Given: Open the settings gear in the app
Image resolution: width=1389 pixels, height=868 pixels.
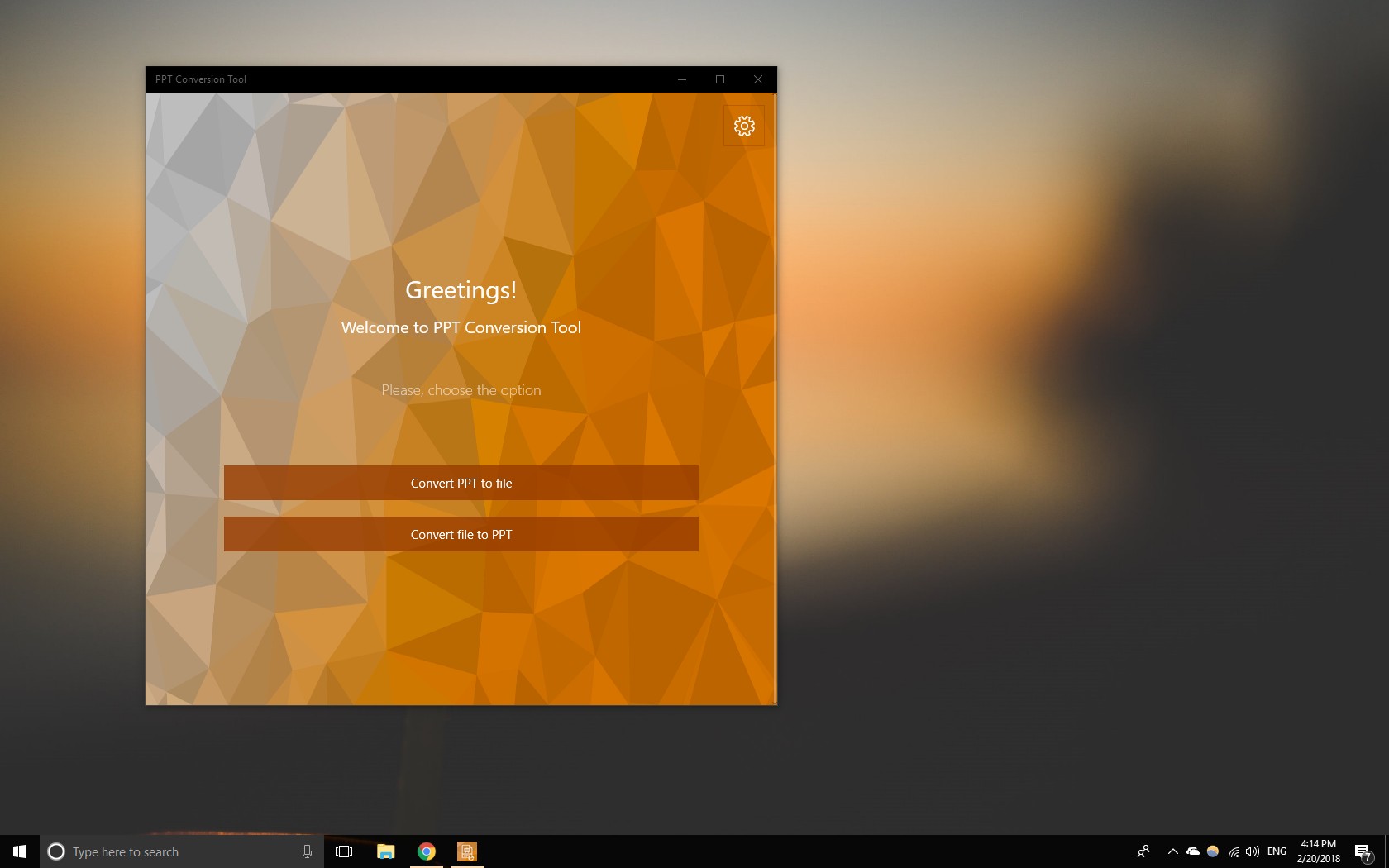Looking at the screenshot, I should pos(744,126).
